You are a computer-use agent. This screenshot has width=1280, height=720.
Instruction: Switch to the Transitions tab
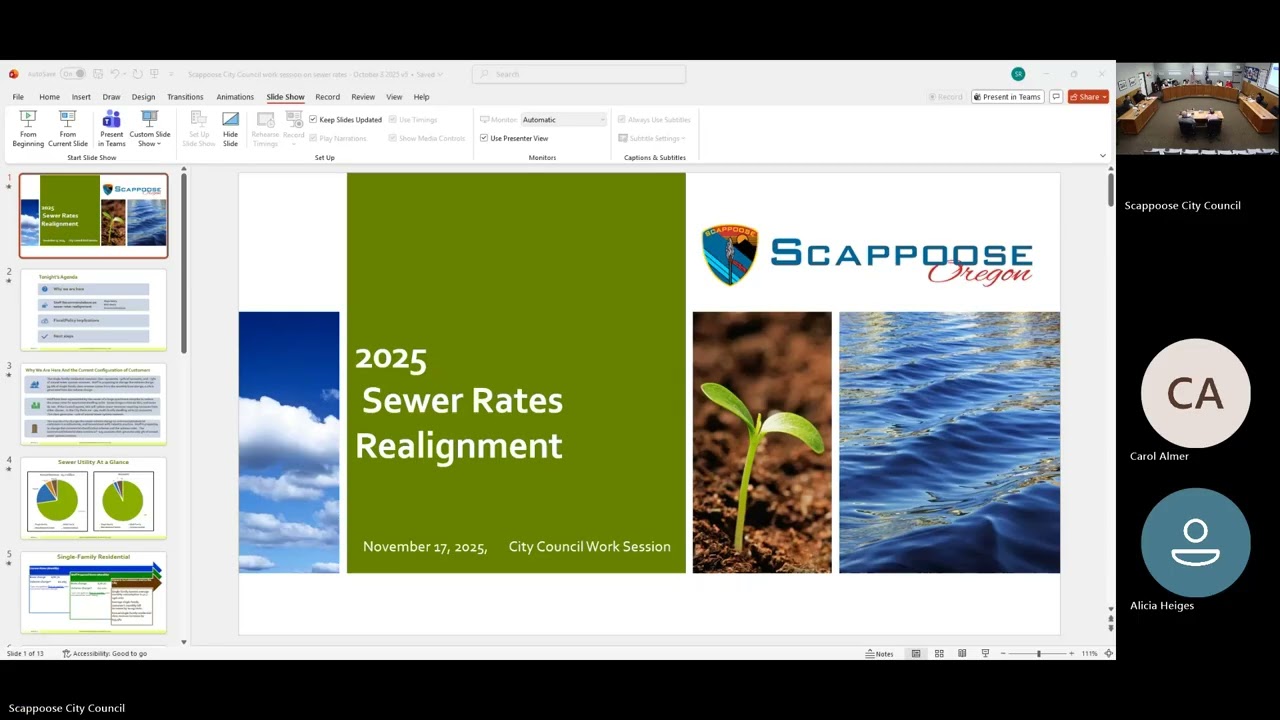pos(185,97)
